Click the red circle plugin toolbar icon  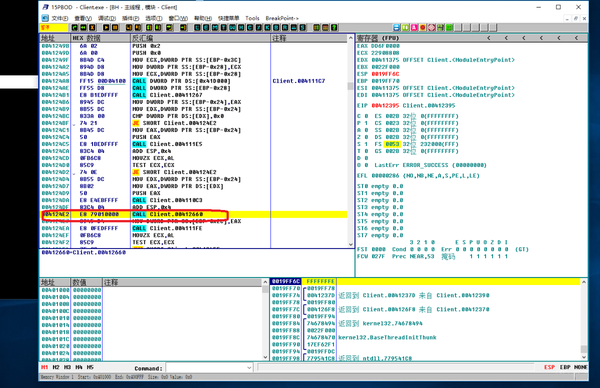[423, 28]
